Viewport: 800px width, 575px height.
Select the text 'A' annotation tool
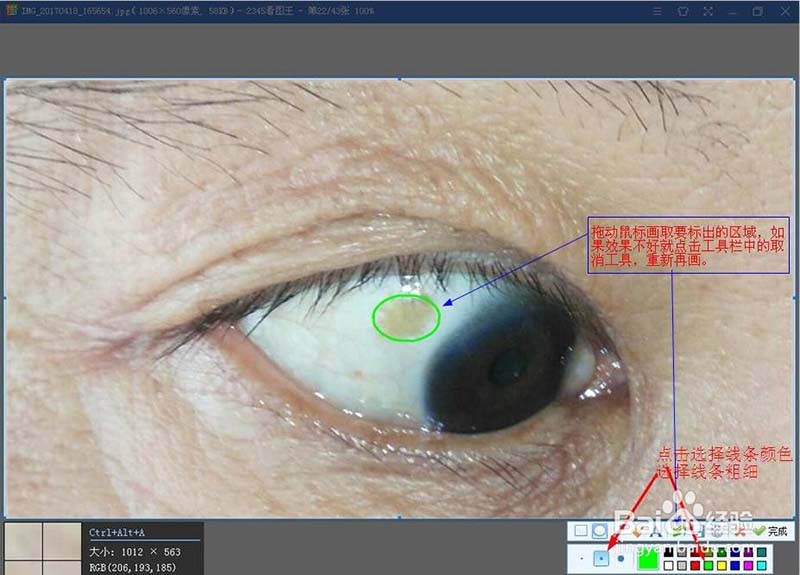point(657,532)
